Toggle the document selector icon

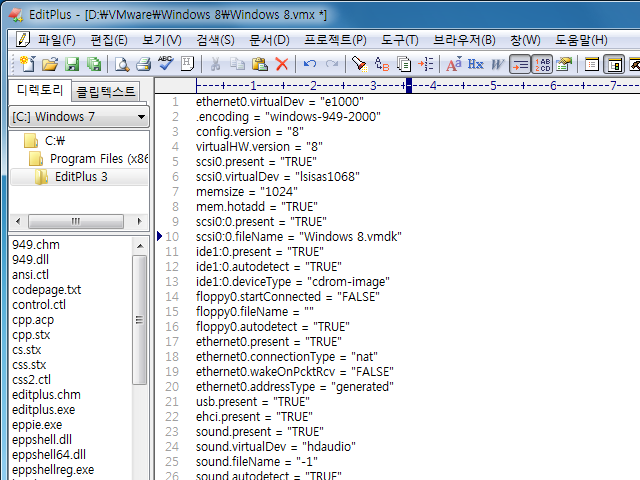coord(591,64)
